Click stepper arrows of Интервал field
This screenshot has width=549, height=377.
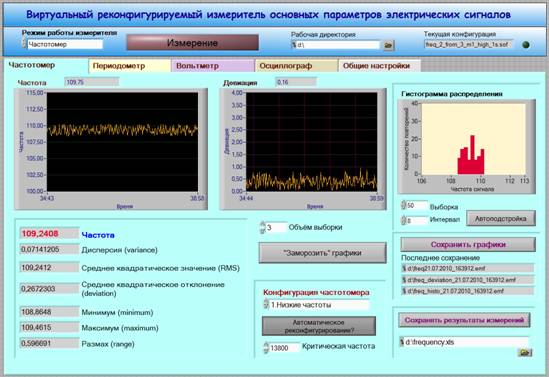click(403, 220)
